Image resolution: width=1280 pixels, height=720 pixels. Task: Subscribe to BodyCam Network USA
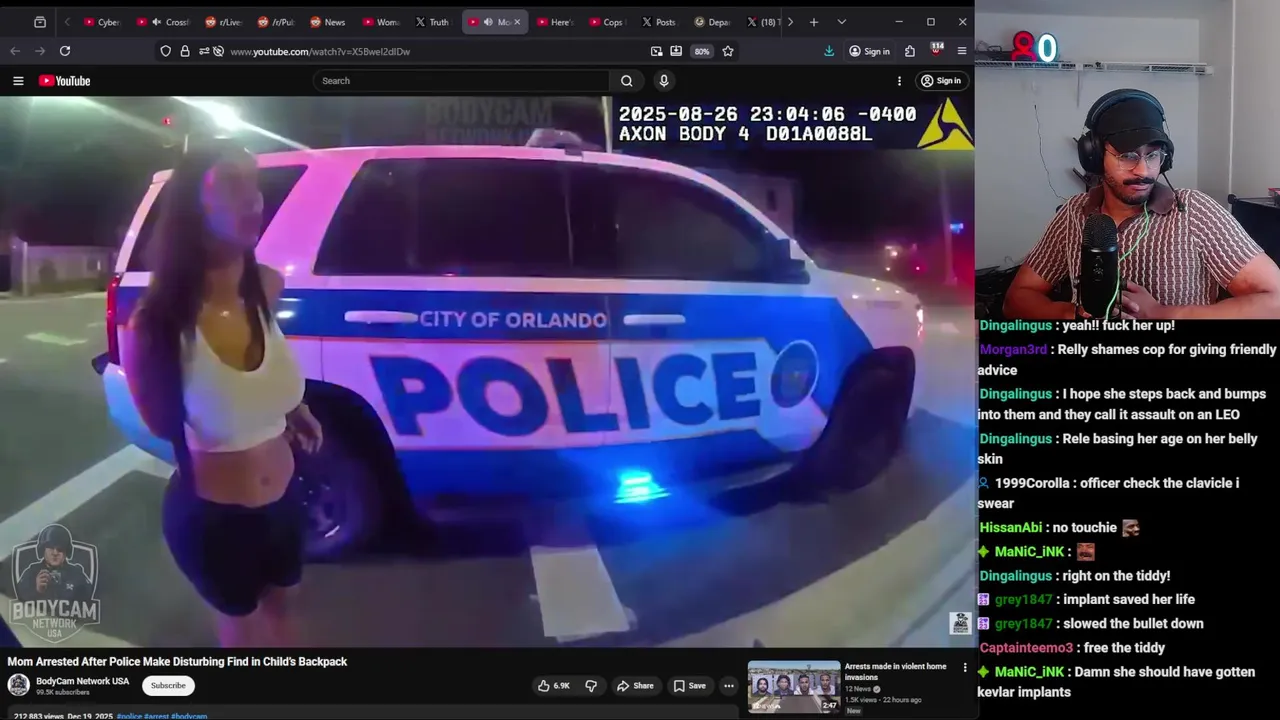pos(168,686)
